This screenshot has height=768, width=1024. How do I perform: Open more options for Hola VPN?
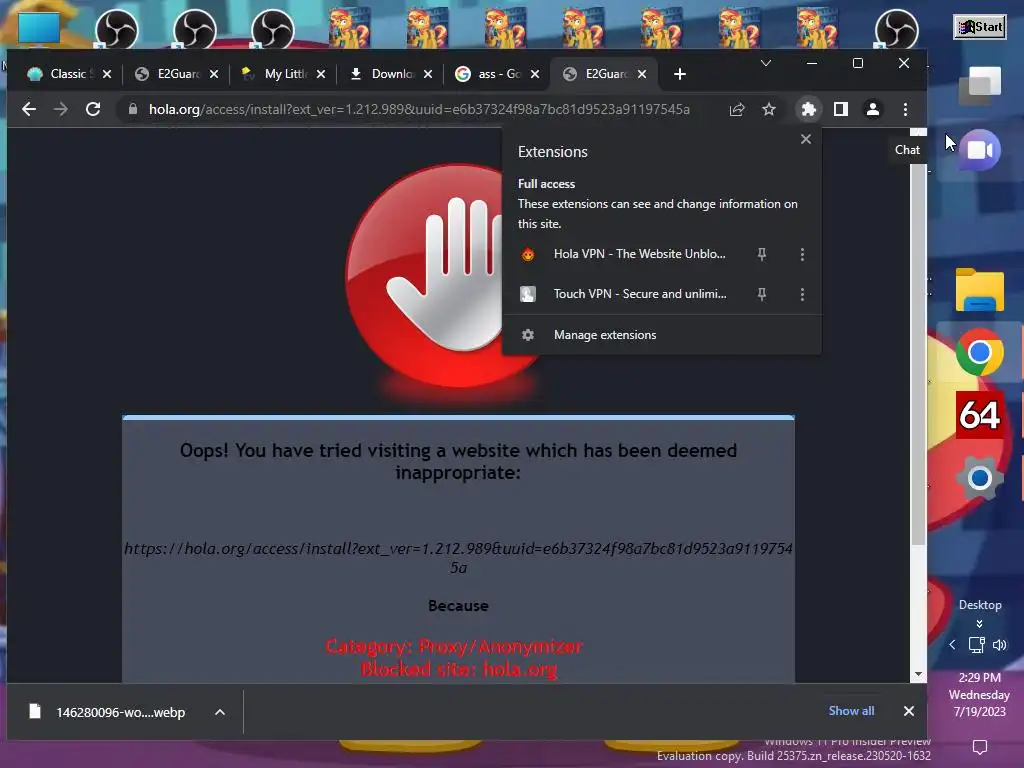coord(802,254)
